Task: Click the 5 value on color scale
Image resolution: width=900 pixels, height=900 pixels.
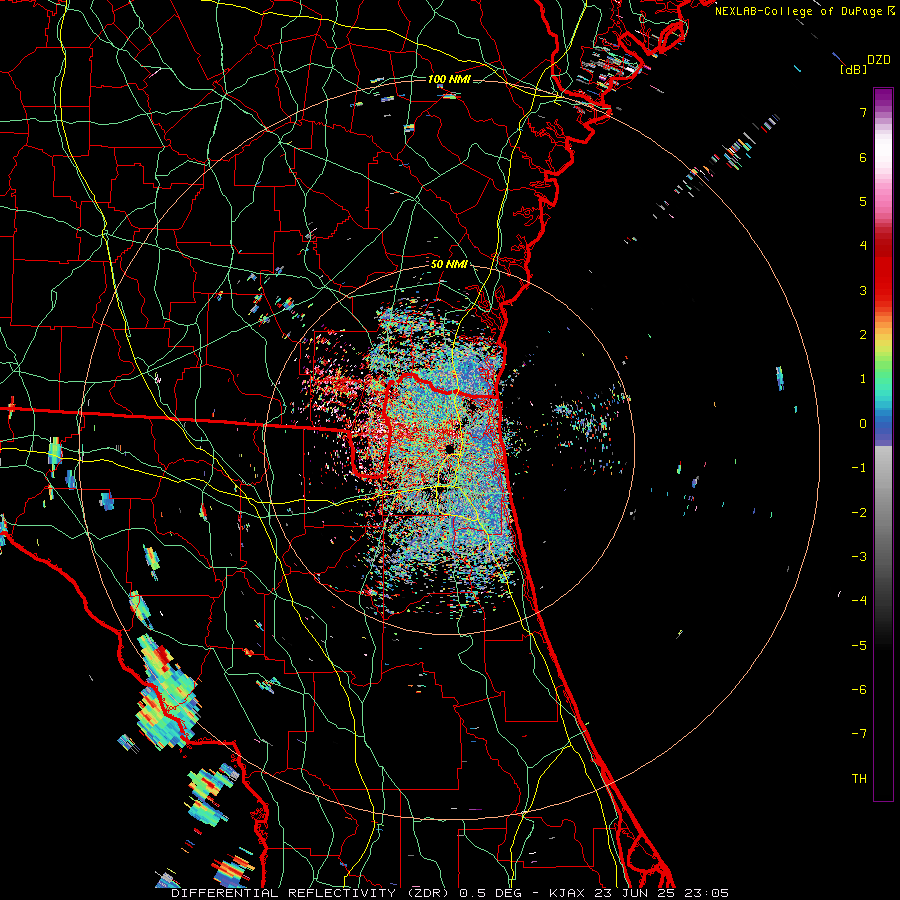Action: click(863, 201)
